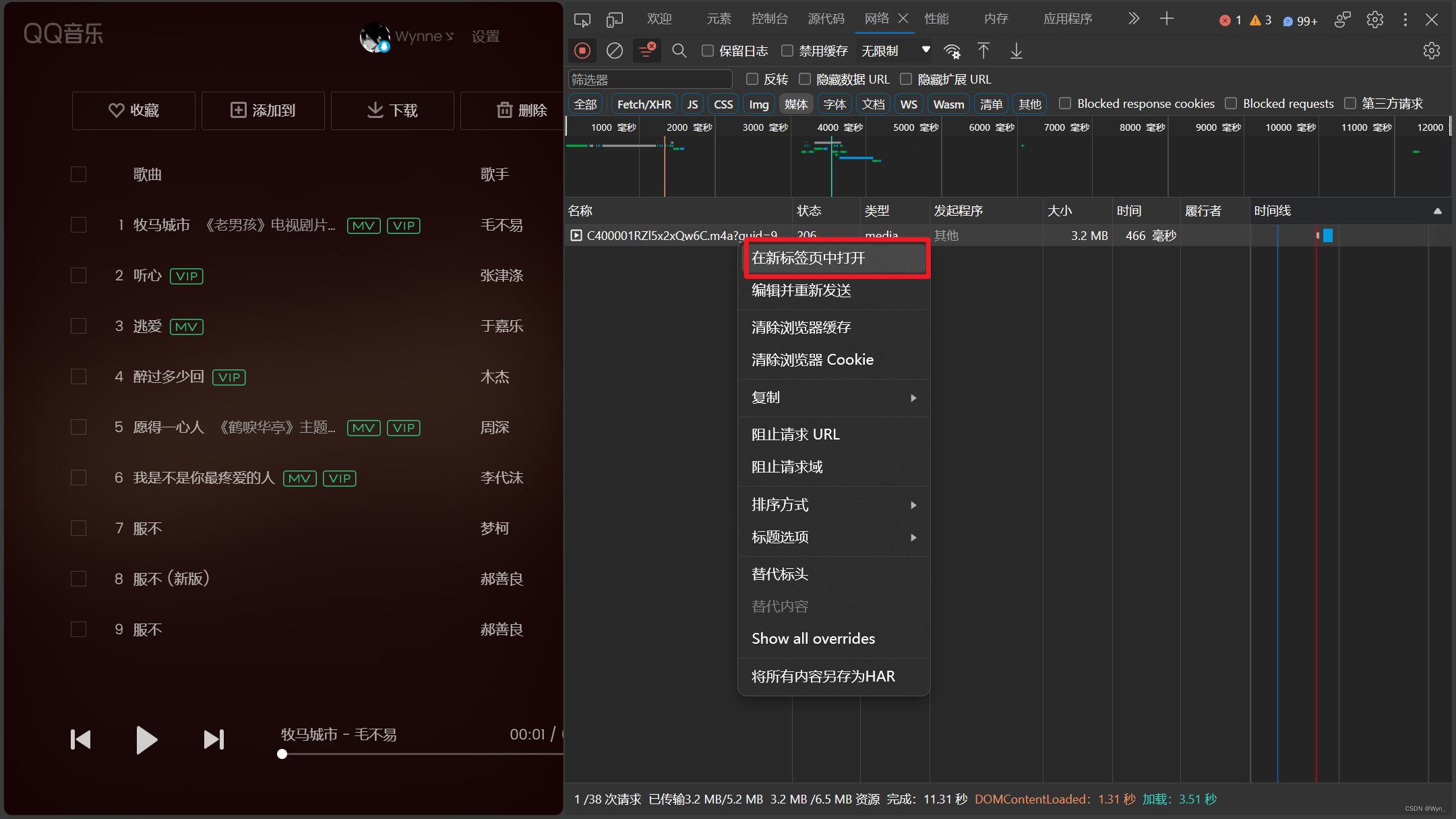Open network conditions wifi icon

coord(952,51)
